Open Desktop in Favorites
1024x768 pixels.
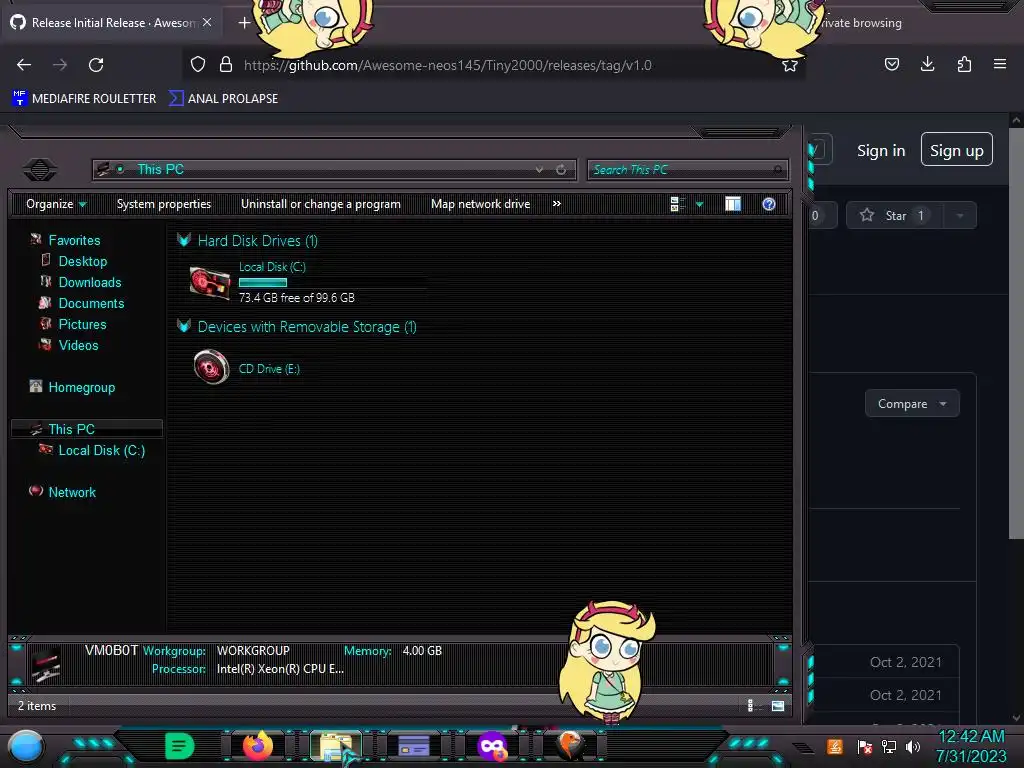pos(83,261)
